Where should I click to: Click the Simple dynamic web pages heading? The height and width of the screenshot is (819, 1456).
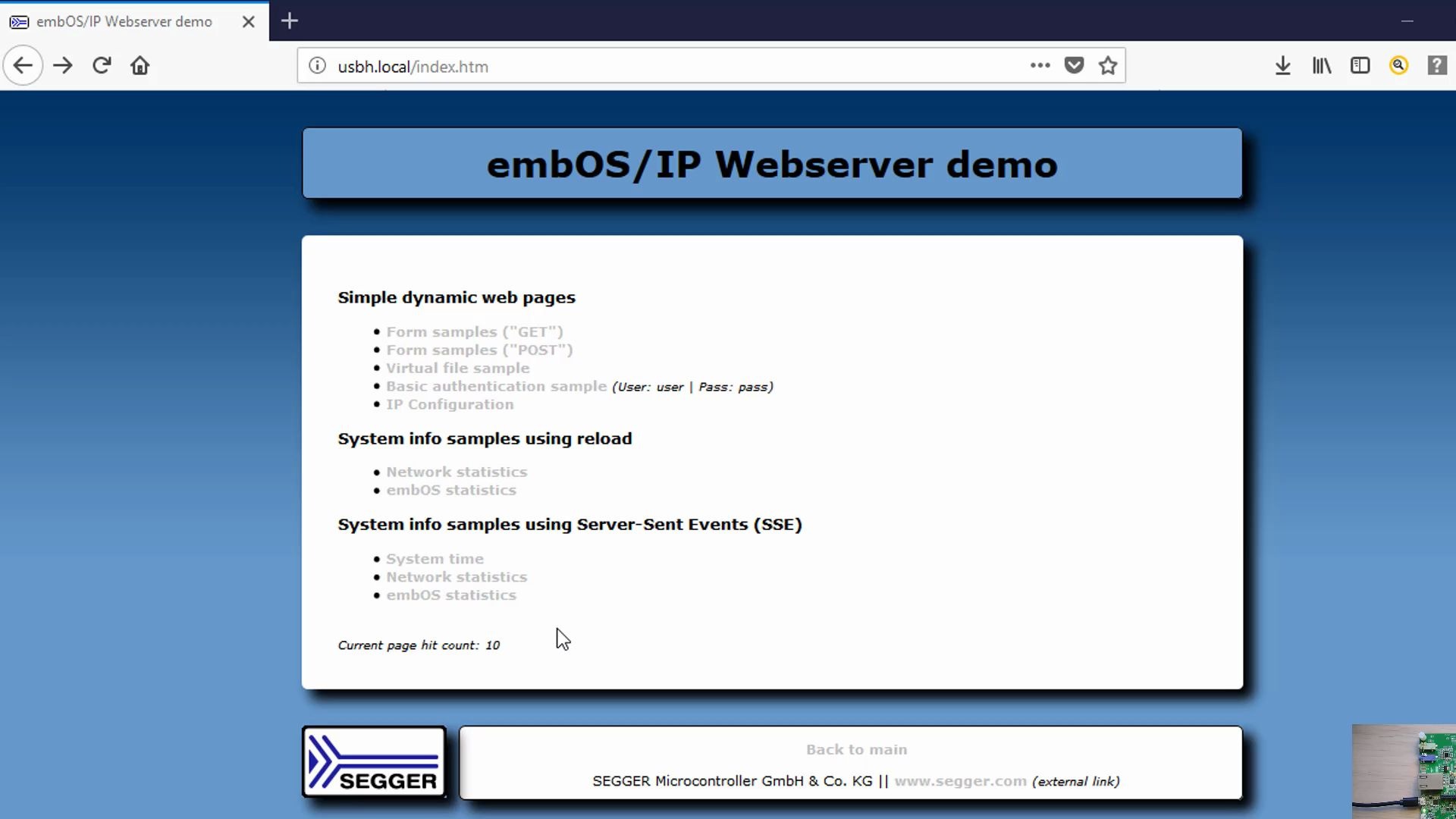(x=457, y=297)
